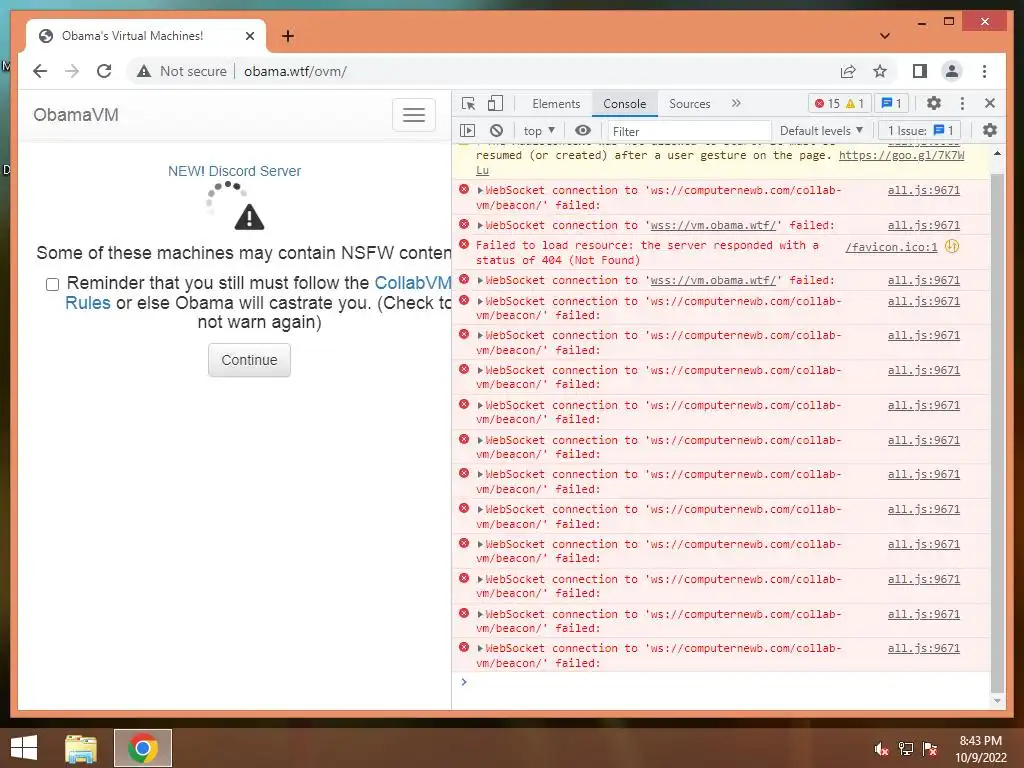Close Obama's Virtual Machines tab
The height and width of the screenshot is (768, 1024).
[249, 36]
